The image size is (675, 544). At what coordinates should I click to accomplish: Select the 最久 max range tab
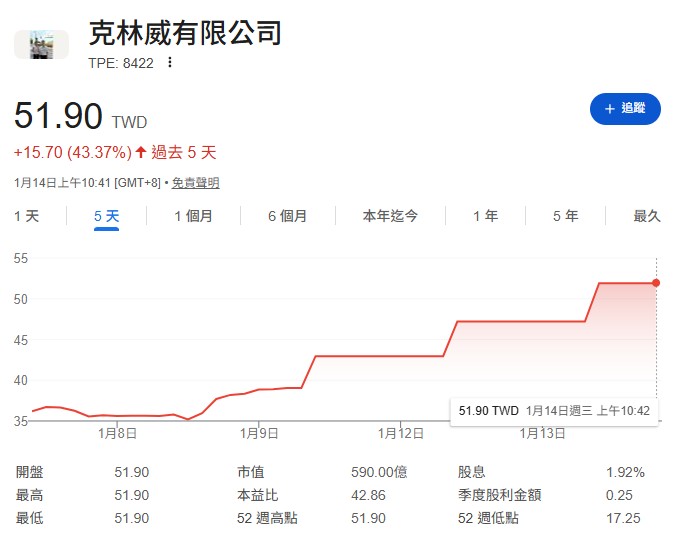click(647, 216)
